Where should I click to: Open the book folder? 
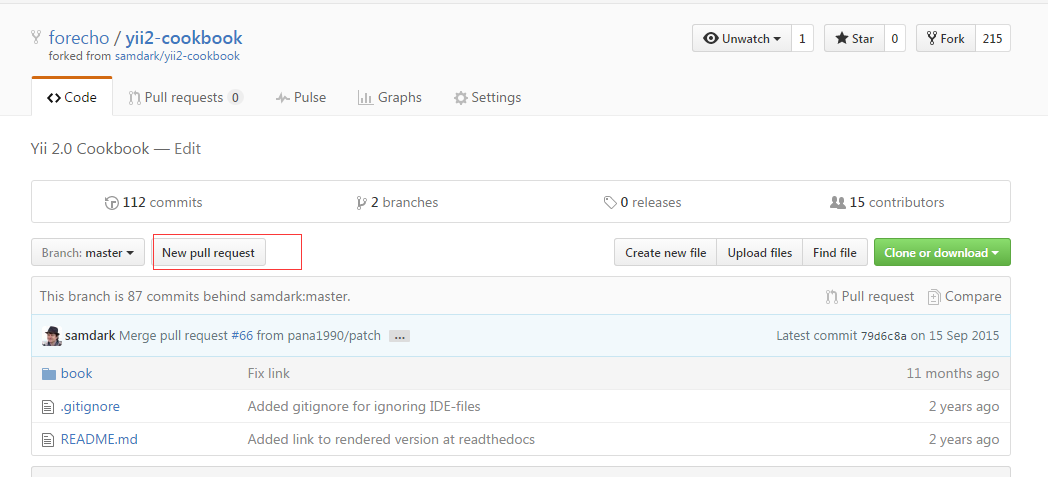tap(76, 373)
